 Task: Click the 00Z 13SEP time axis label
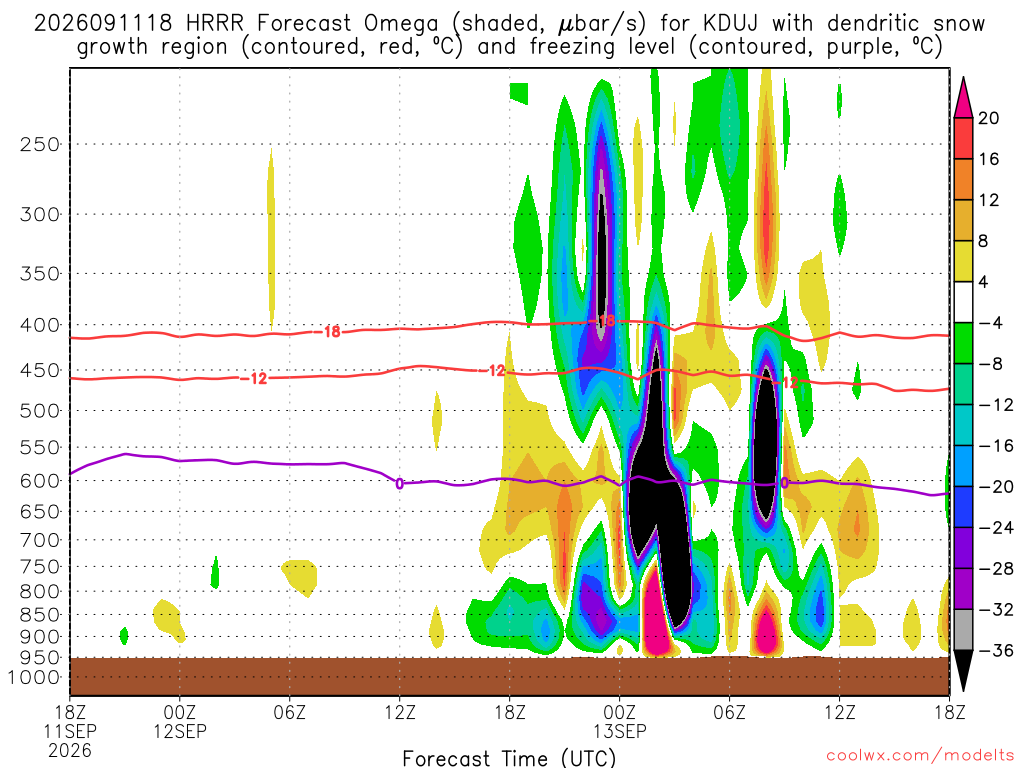619,721
